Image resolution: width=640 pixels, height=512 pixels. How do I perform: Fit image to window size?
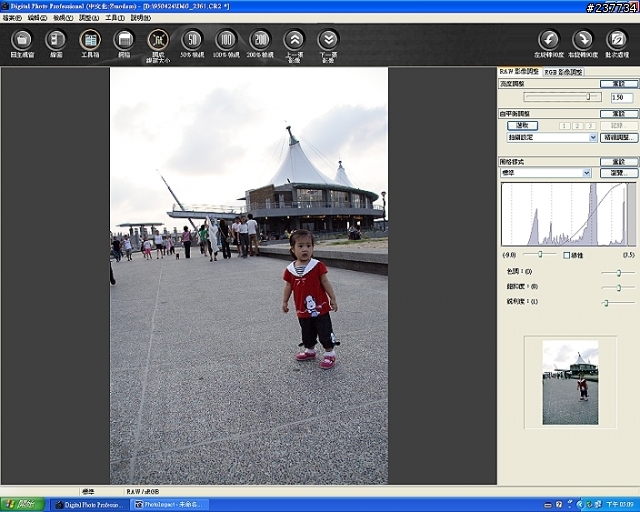coord(158,40)
